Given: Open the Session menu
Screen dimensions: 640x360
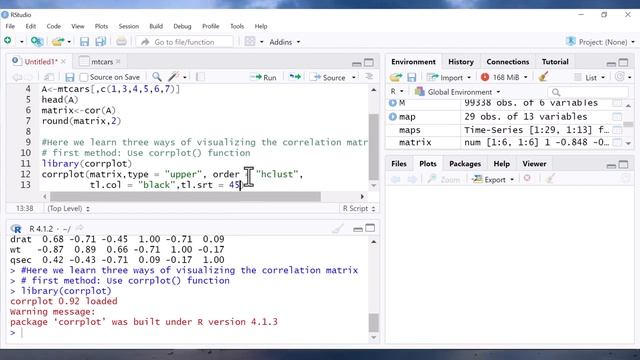Looking at the screenshot, I should pos(129,26).
